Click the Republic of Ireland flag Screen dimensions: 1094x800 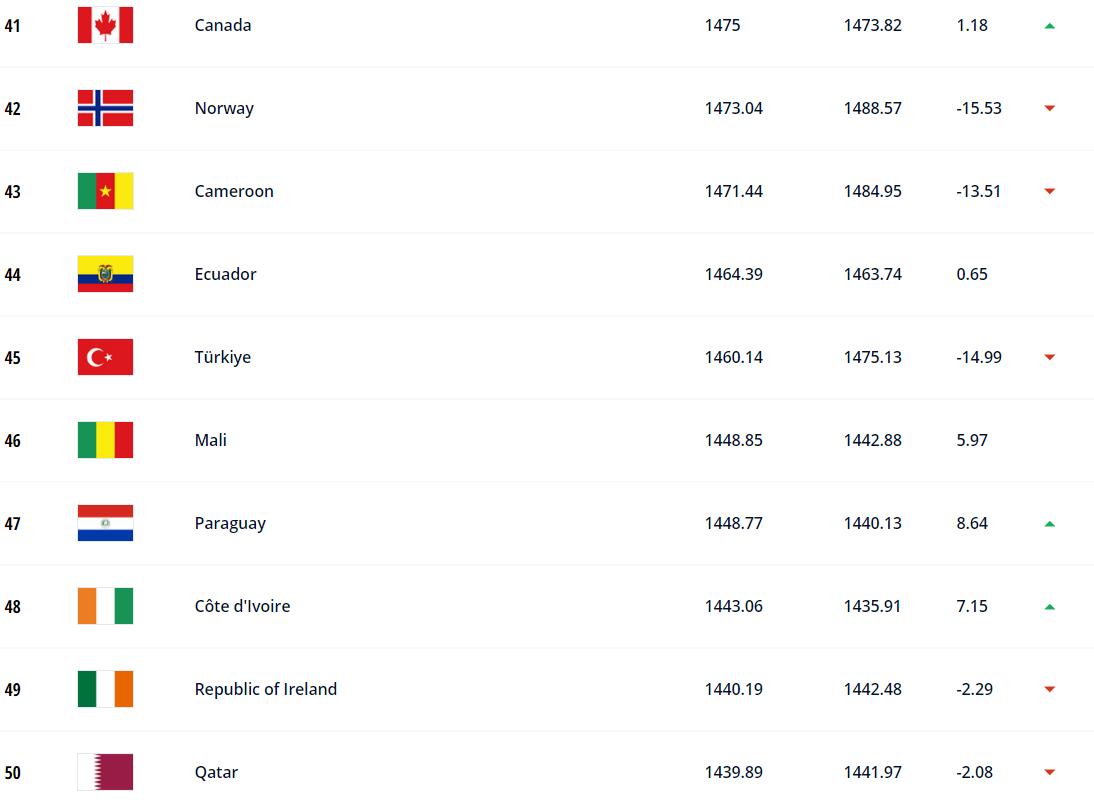pos(105,689)
